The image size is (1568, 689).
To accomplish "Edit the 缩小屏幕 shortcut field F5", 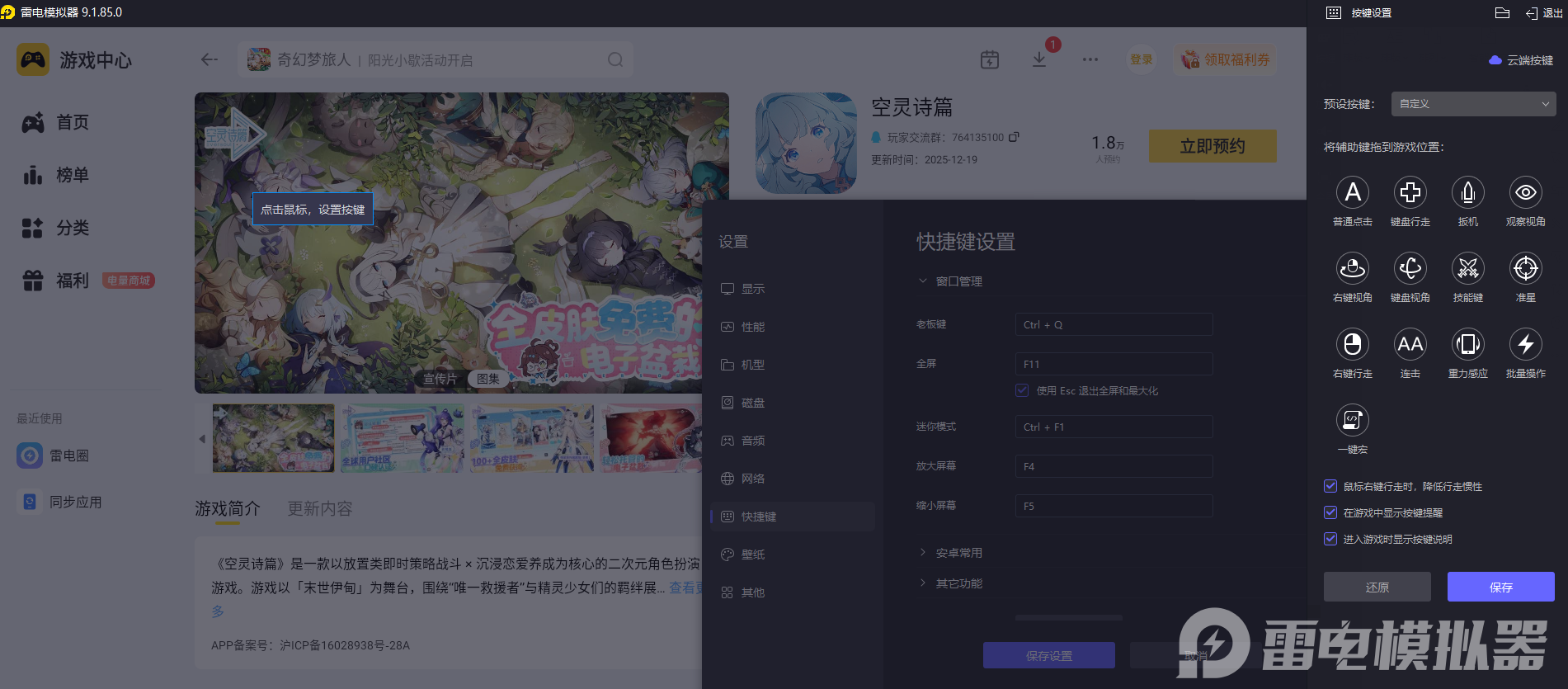I will pos(1114,506).
